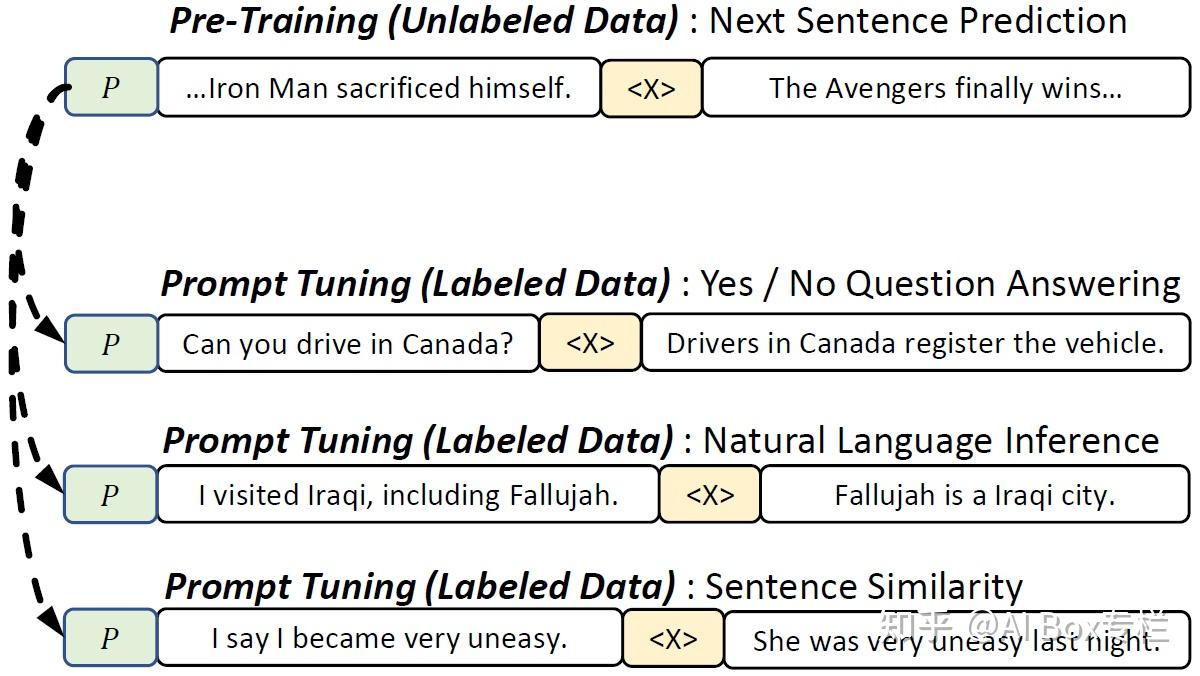Select the "The Avengers finally wins..." box
This screenshot has width=1200, height=676.
coord(945,88)
